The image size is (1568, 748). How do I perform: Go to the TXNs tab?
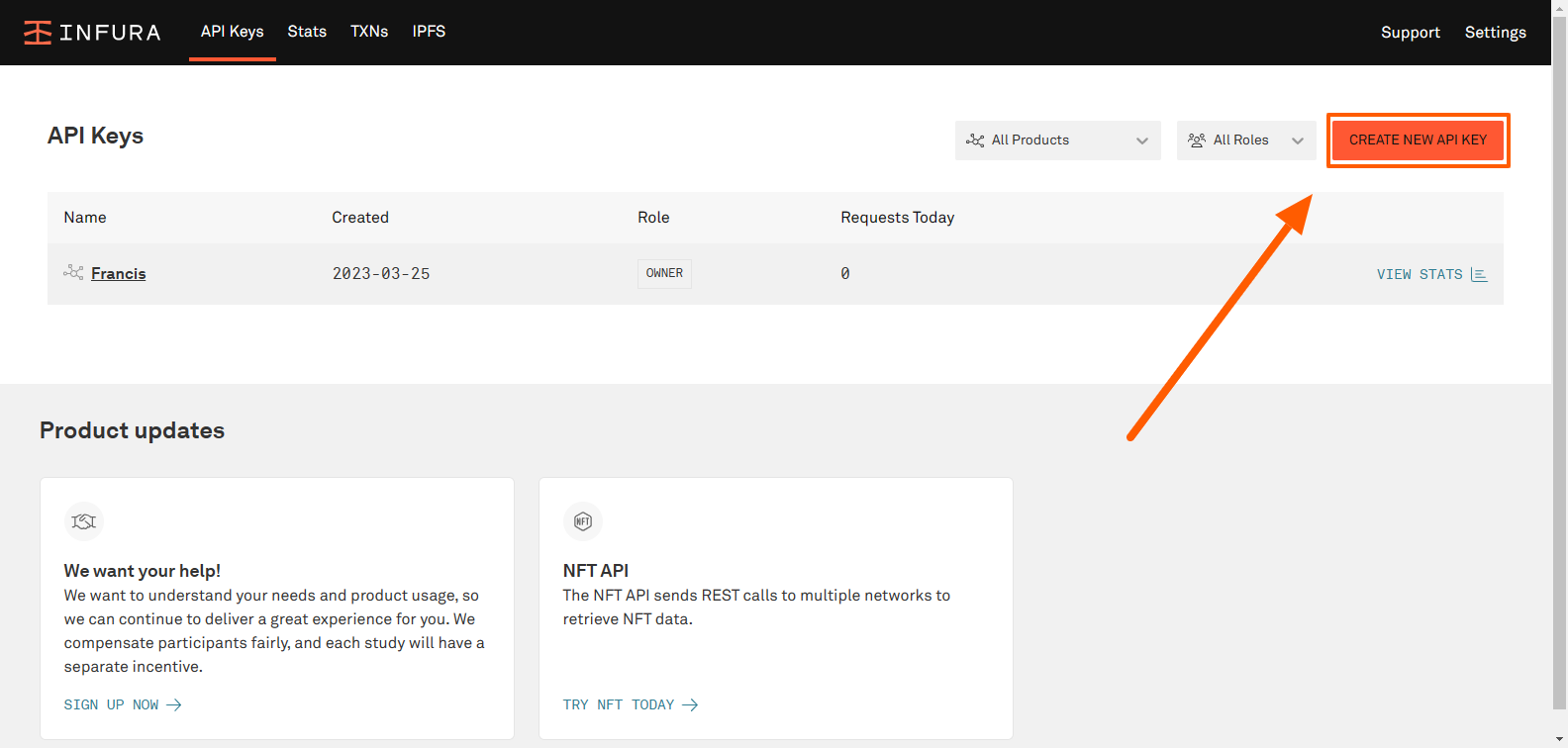click(x=369, y=32)
